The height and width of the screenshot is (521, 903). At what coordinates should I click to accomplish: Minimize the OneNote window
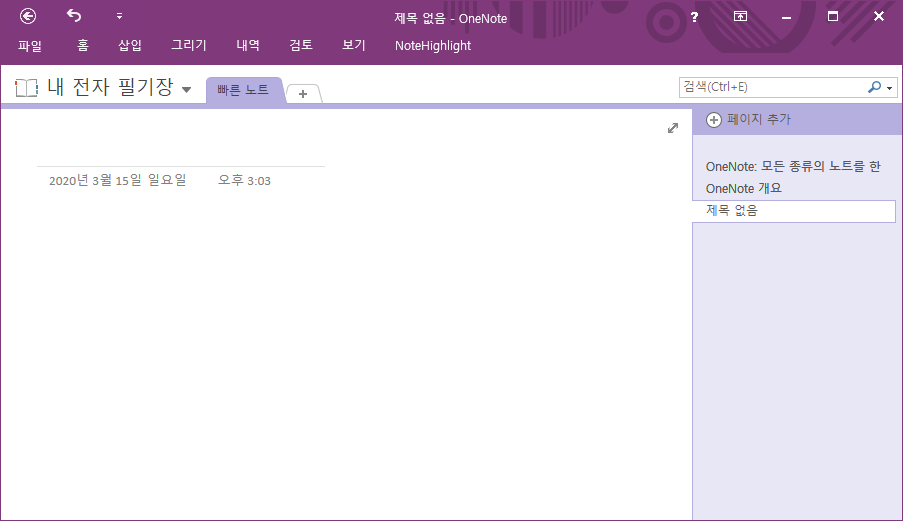tap(786, 17)
